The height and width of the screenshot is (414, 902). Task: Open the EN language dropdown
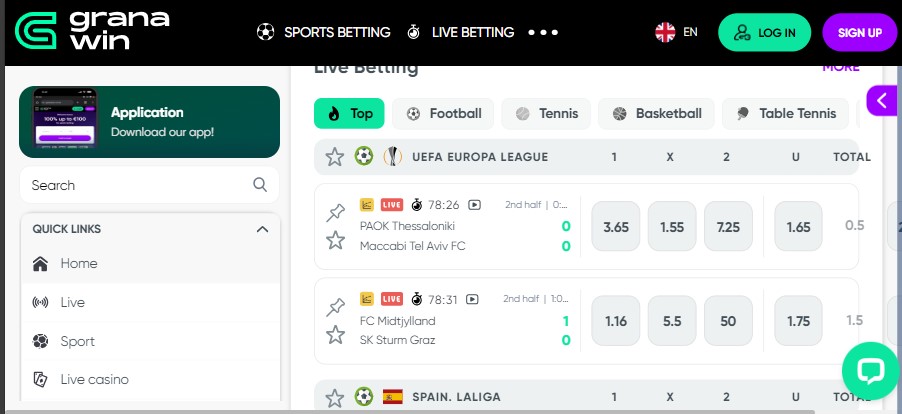[677, 32]
